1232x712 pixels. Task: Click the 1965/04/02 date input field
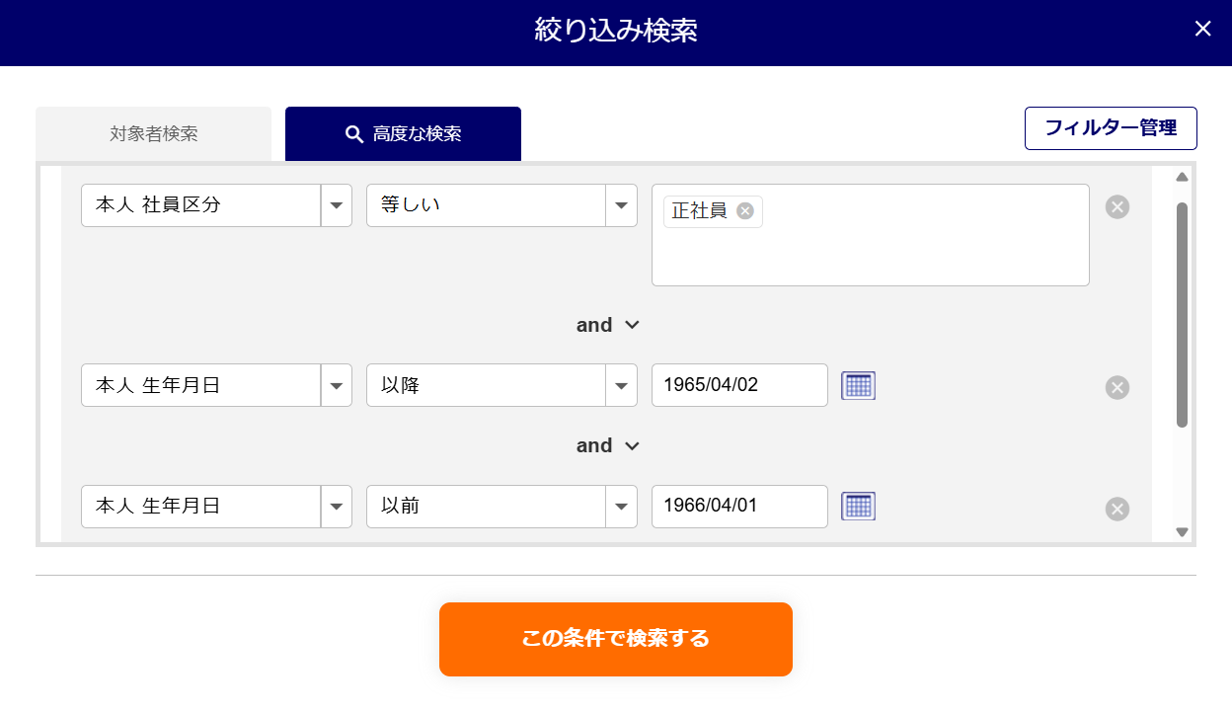pos(739,385)
